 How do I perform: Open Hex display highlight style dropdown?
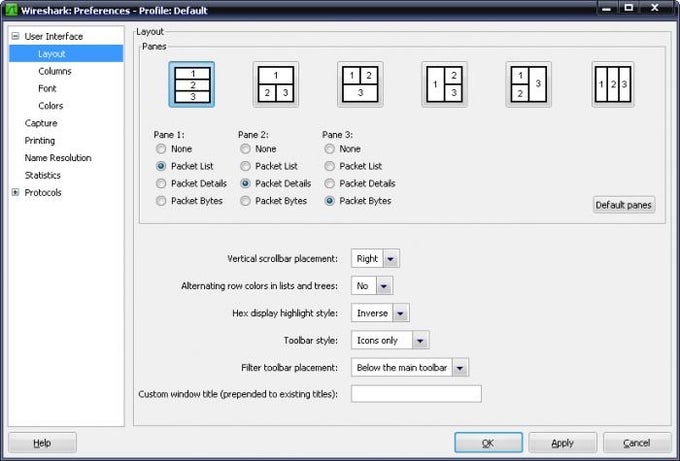pos(380,313)
